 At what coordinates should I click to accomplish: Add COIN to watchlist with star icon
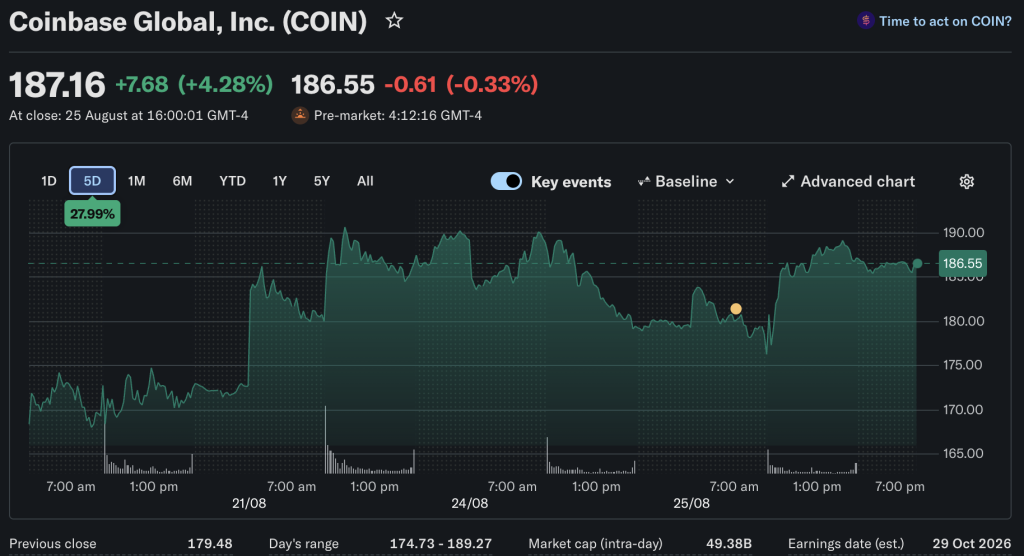pyautogui.click(x=394, y=21)
